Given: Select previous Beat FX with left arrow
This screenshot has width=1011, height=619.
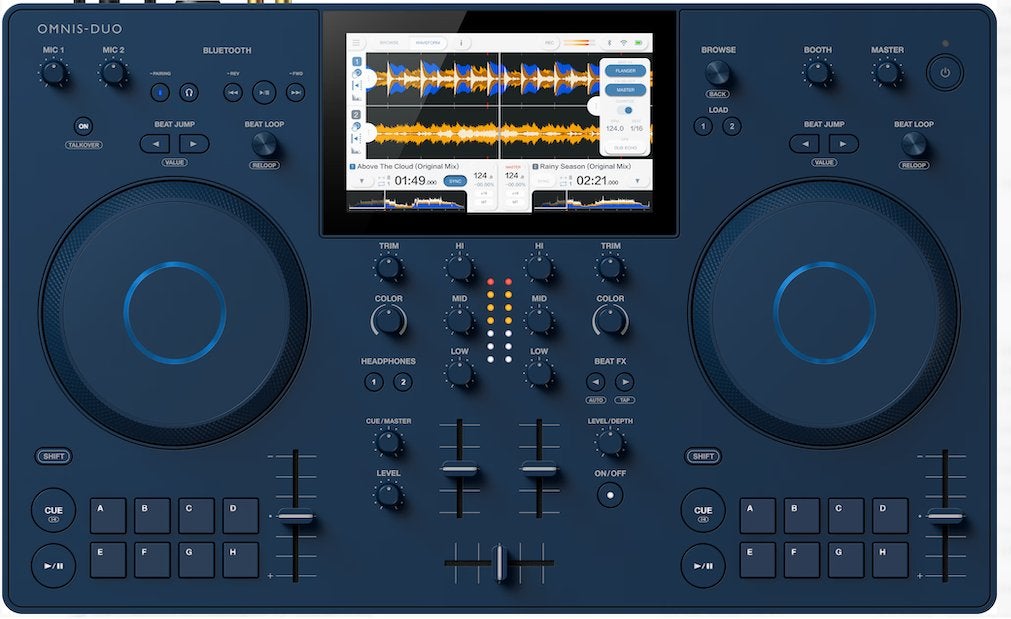Looking at the screenshot, I should click(x=595, y=382).
